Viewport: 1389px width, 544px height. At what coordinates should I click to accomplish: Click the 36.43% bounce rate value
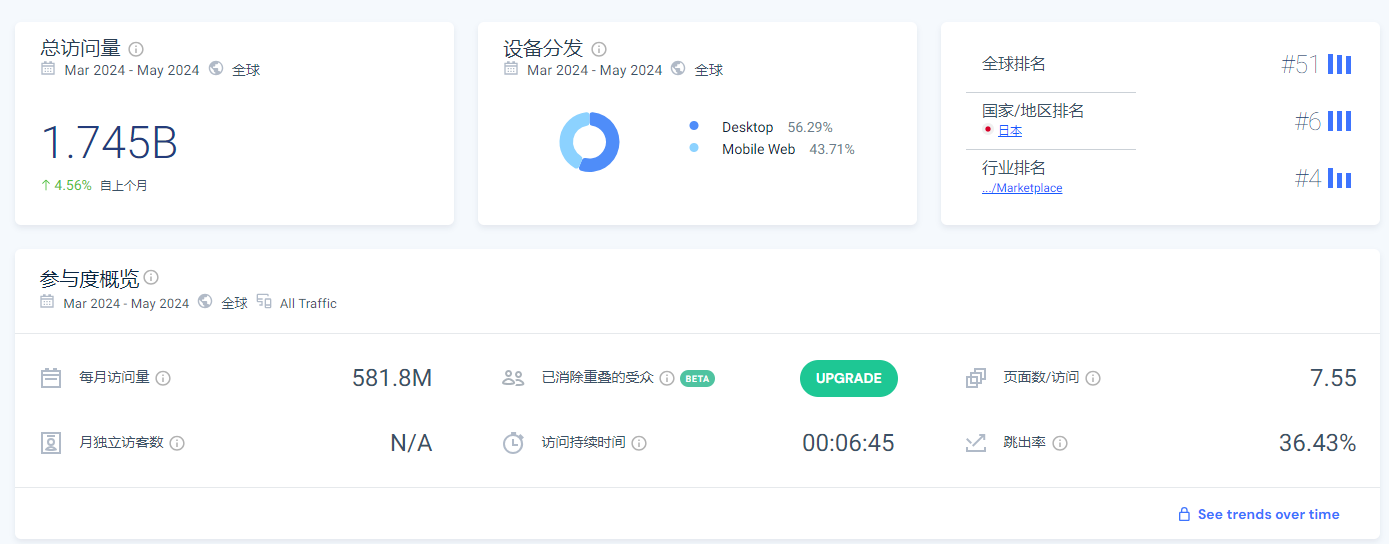1318,443
